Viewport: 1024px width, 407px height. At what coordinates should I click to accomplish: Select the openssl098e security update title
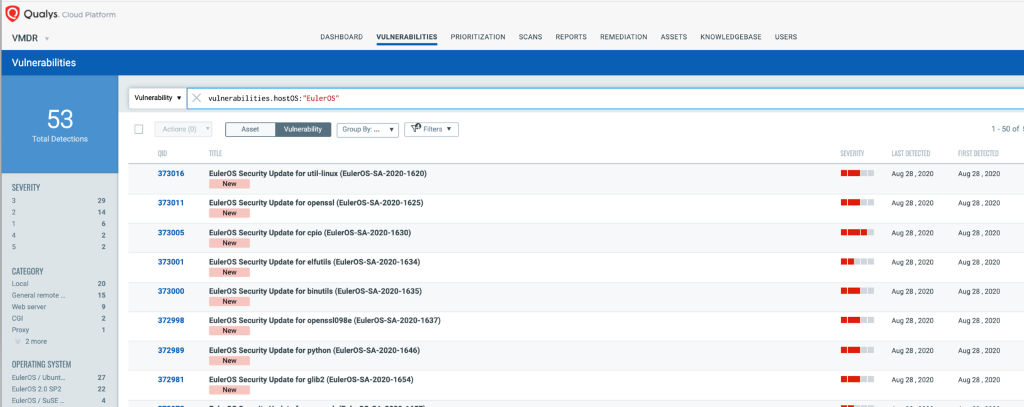pyautogui.click(x=325, y=321)
